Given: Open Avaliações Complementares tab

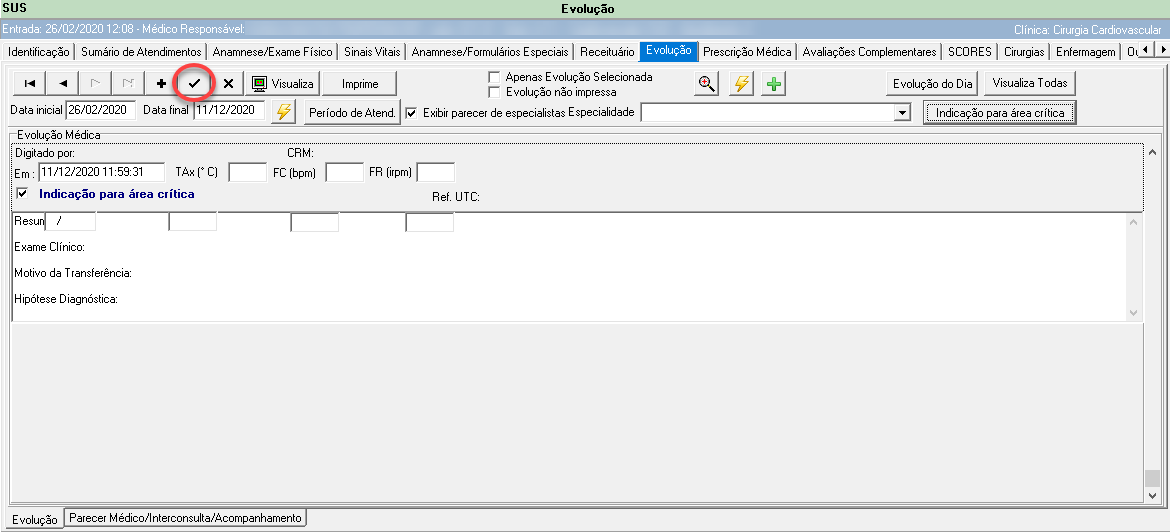Looking at the screenshot, I should coord(869,52).
